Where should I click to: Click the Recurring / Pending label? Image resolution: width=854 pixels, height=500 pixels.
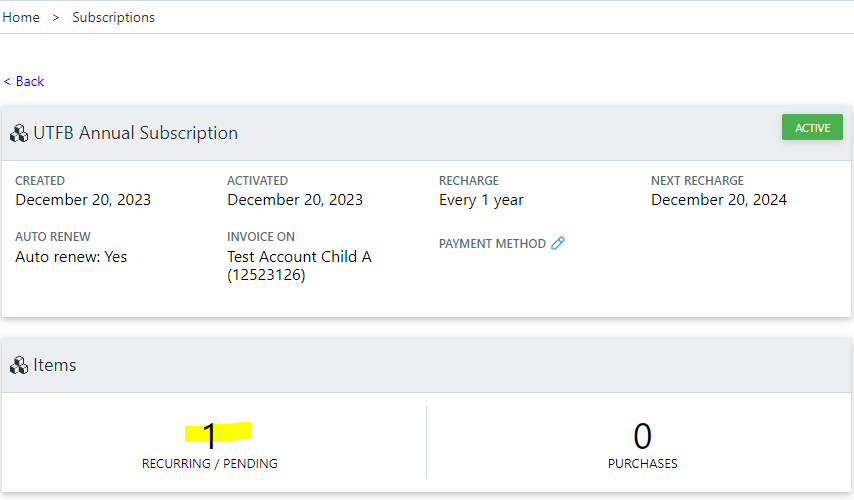[x=210, y=464]
